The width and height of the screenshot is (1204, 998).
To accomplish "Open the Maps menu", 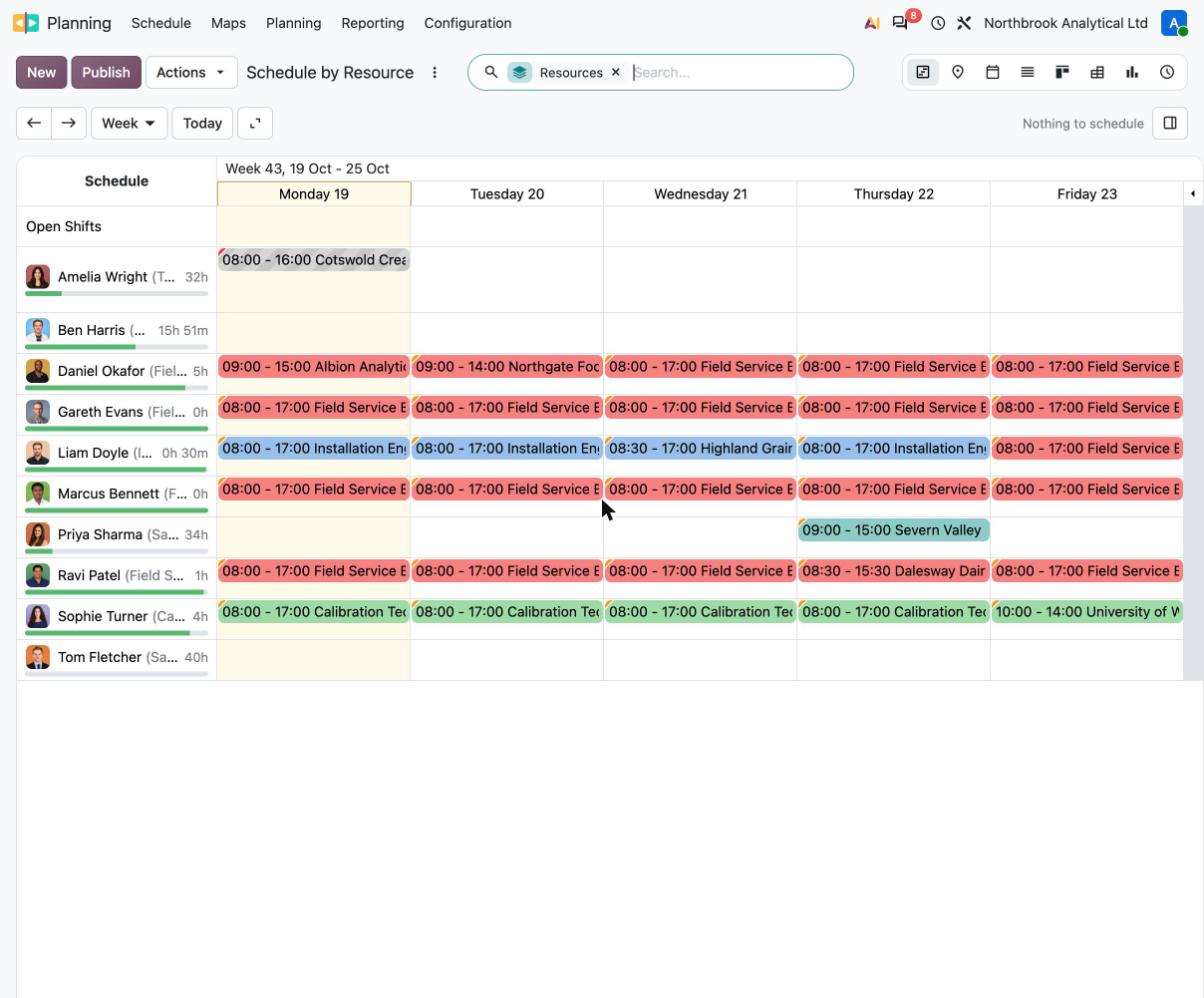I will click(229, 23).
